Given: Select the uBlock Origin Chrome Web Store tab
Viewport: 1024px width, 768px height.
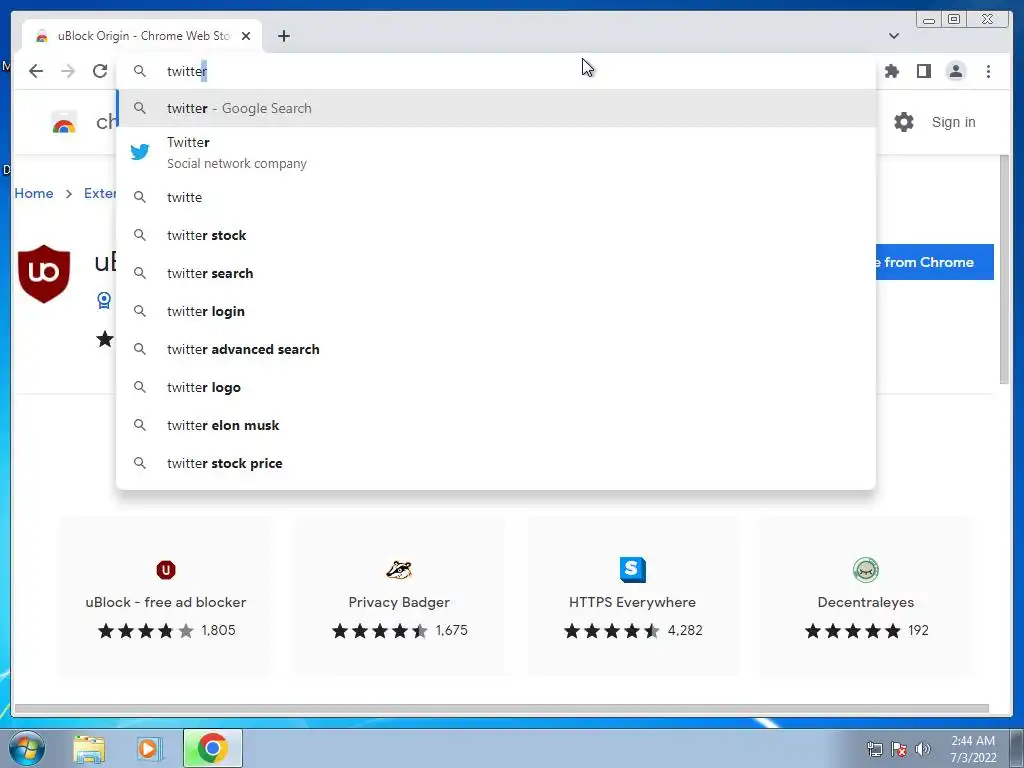Looking at the screenshot, I should coord(142,36).
